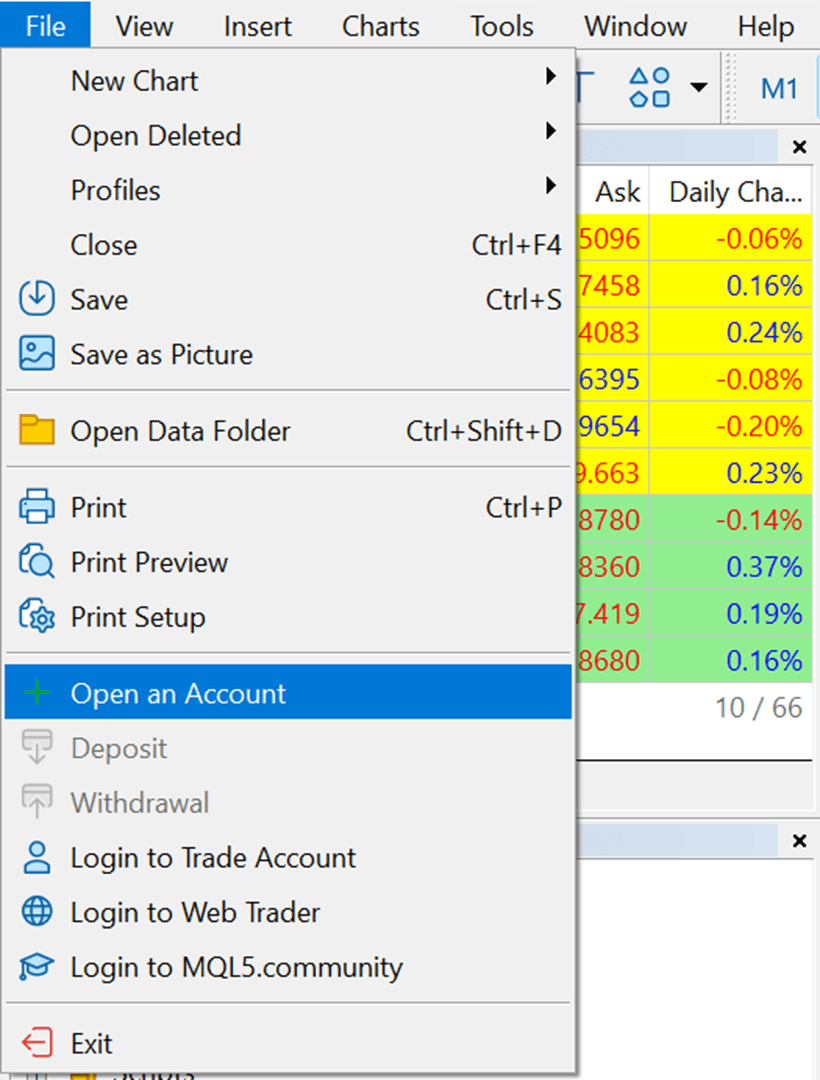Click the Daily Change column header
820x1080 pixels.
coord(734,192)
